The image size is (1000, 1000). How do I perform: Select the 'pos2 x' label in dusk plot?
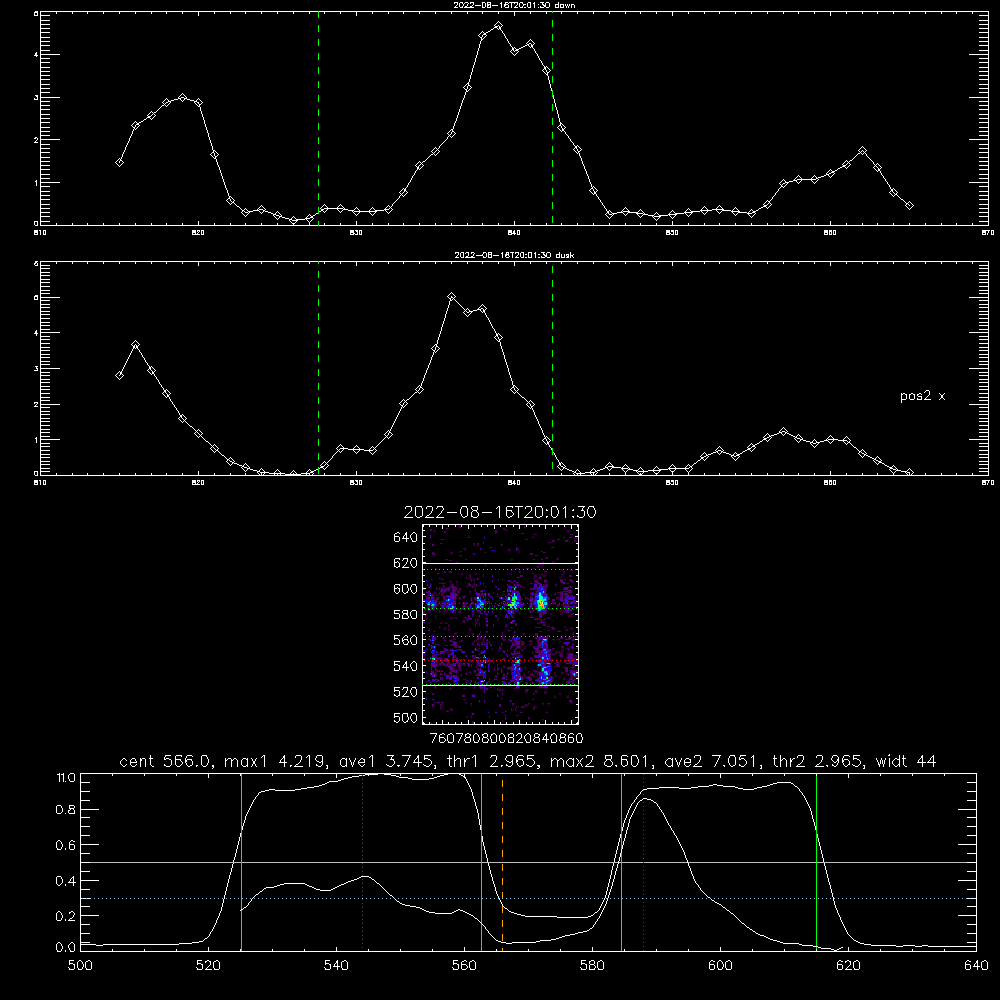(x=922, y=396)
